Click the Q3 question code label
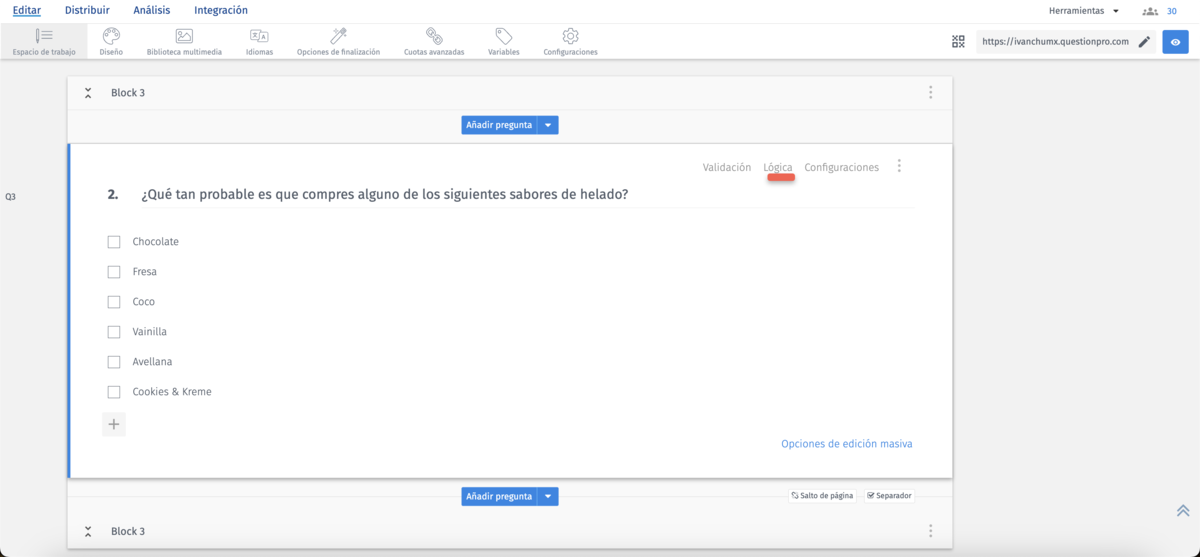The width and height of the screenshot is (1200, 557). click(x=10, y=197)
